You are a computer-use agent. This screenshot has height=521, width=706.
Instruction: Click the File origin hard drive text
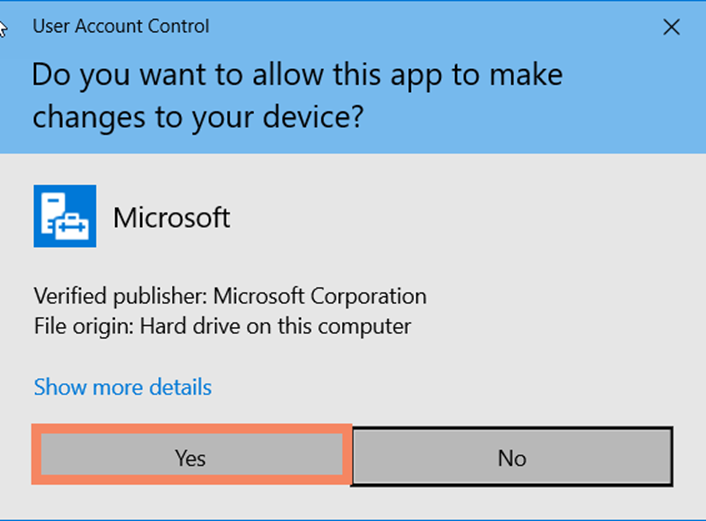(222, 326)
